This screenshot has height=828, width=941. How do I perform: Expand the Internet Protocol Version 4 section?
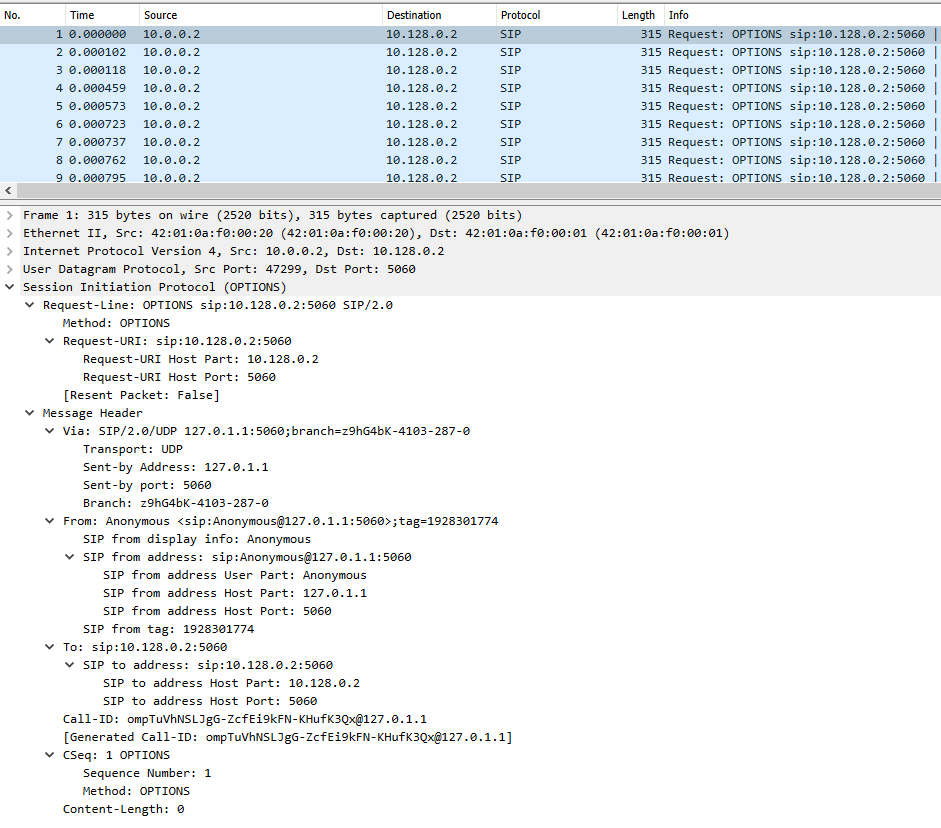[10, 251]
